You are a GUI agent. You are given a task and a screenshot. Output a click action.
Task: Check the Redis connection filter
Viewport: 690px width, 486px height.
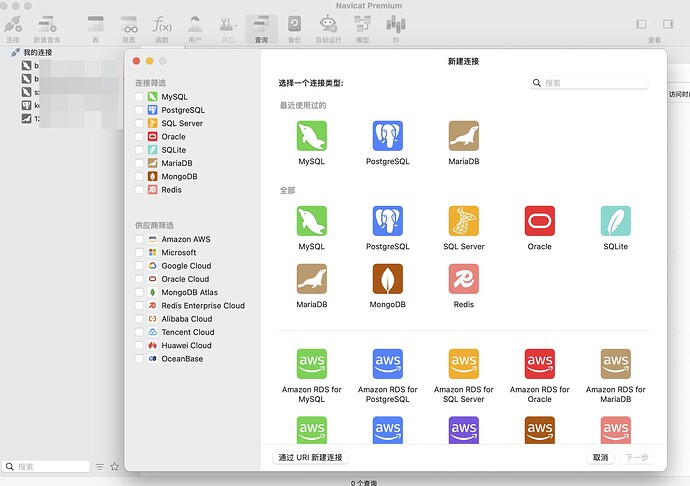point(139,190)
